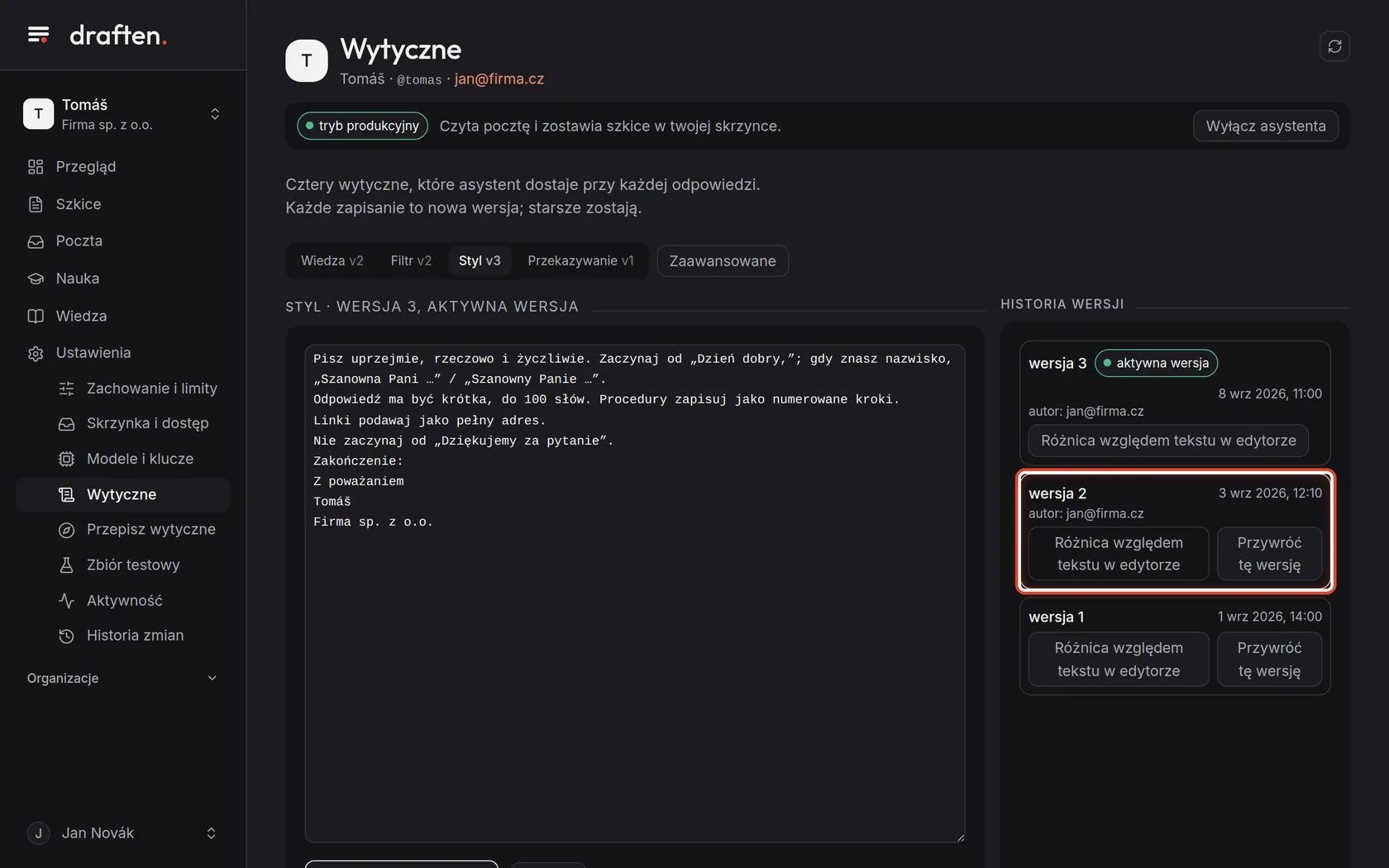Show diff for wersja 2 against editor

(x=1119, y=554)
